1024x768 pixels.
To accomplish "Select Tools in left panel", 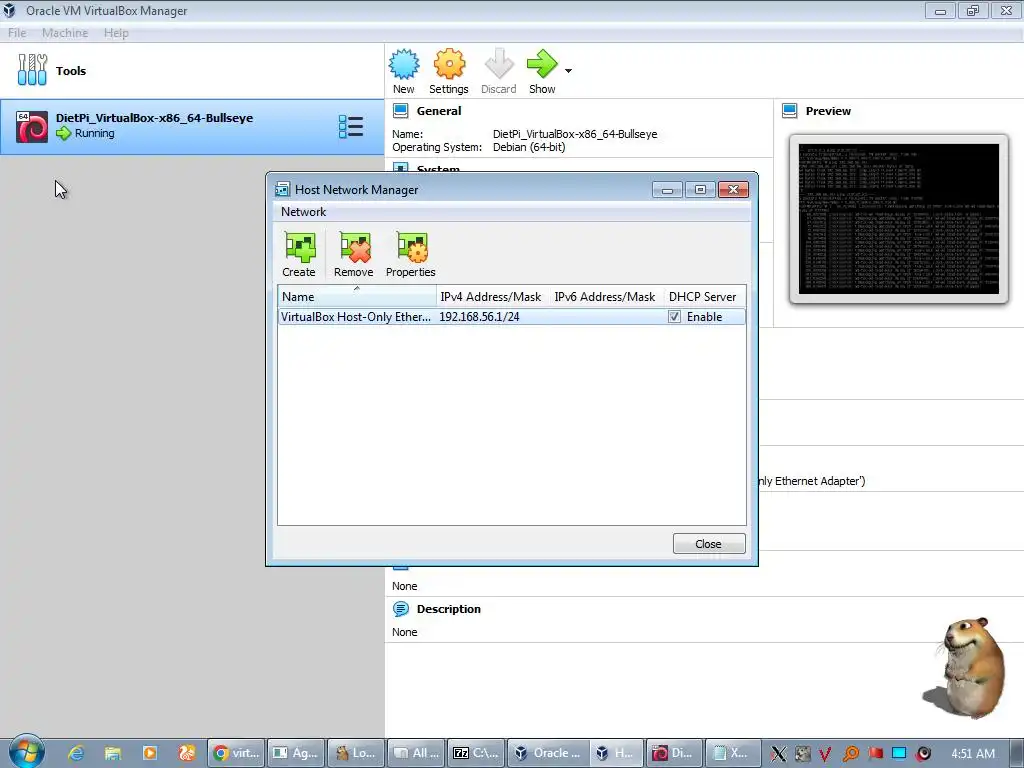I will click(193, 71).
